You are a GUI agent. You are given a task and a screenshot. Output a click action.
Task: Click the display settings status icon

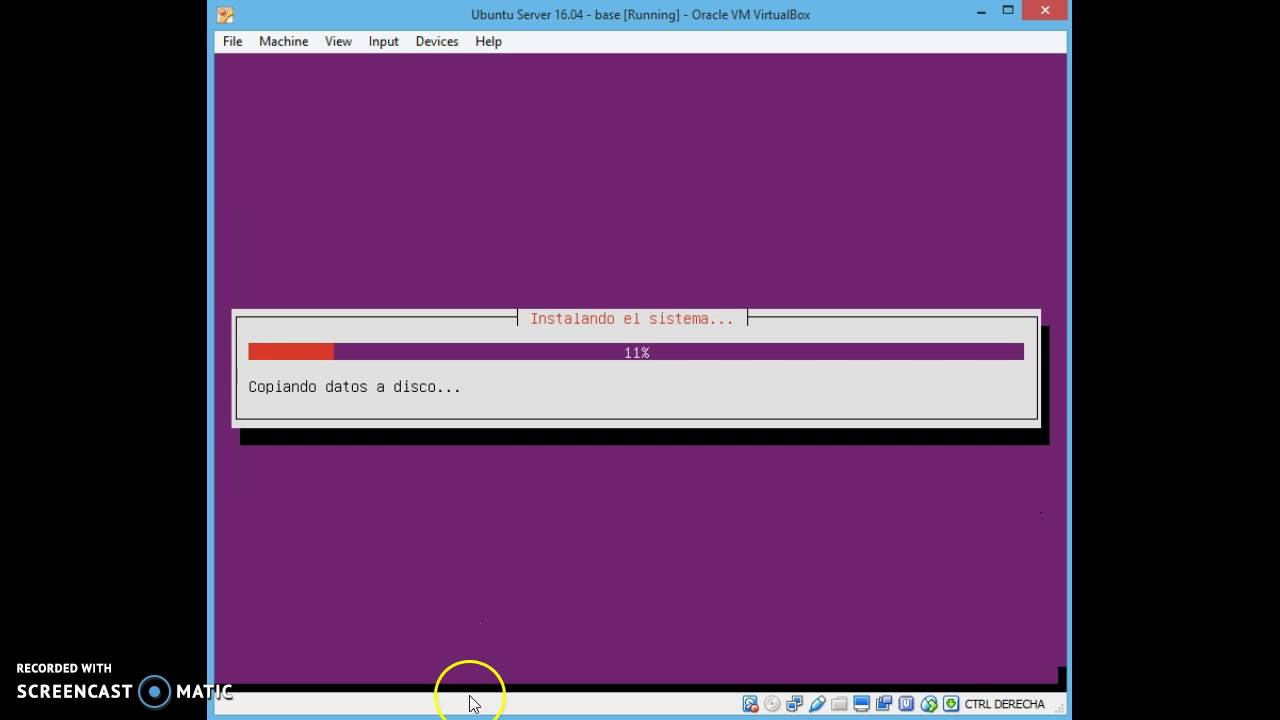pos(861,704)
